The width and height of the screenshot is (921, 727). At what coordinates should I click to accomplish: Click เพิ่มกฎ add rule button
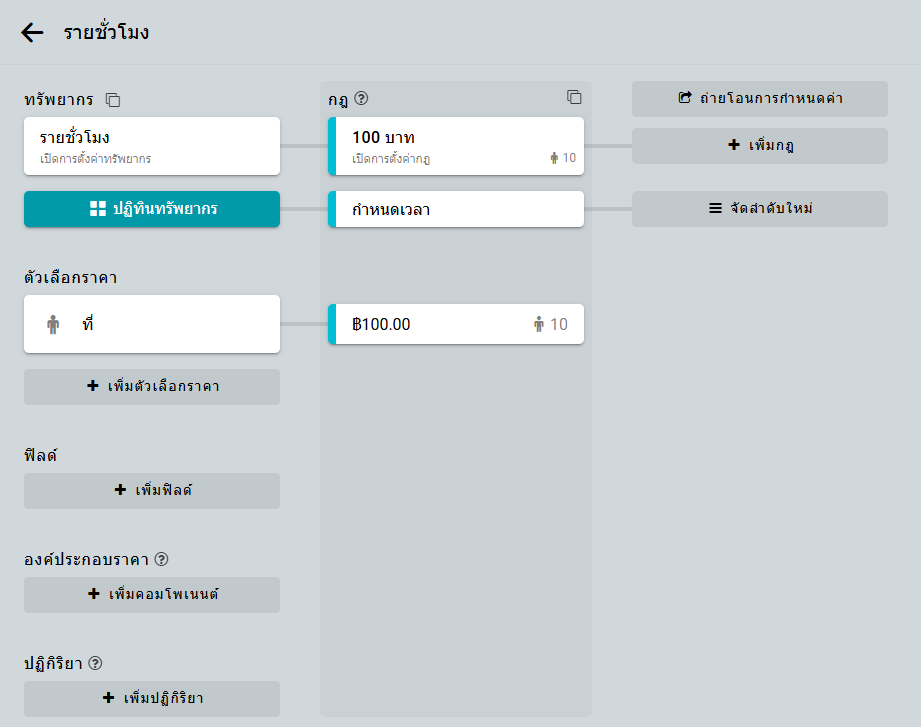(759, 146)
